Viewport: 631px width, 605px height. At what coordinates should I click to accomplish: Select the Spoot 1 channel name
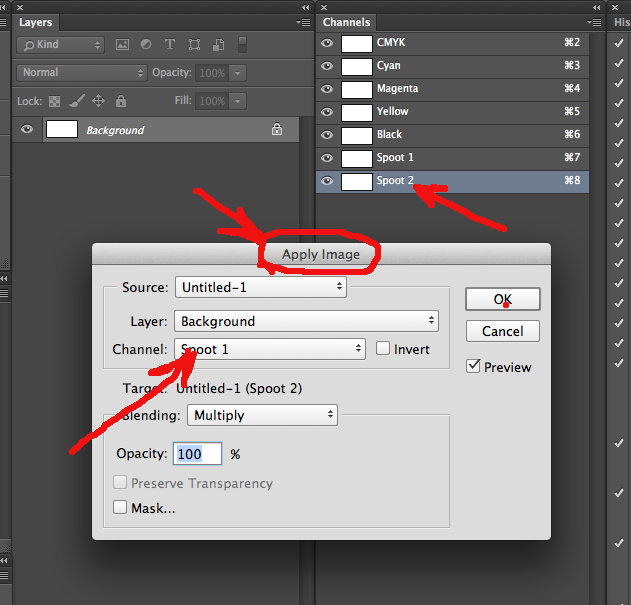(x=395, y=157)
